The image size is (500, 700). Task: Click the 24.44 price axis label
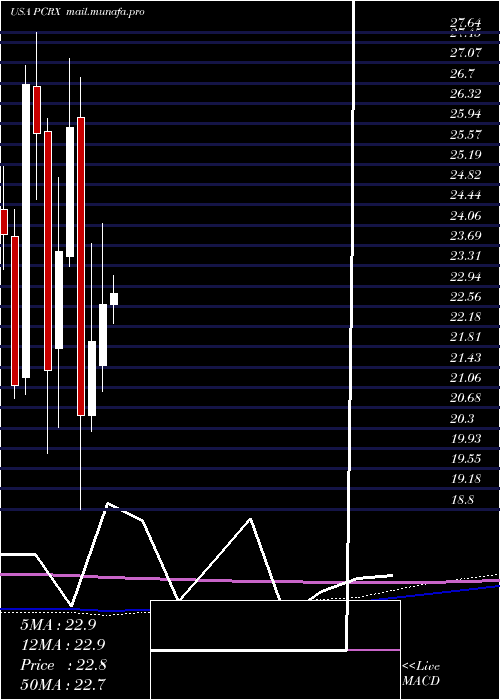coord(466,195)
